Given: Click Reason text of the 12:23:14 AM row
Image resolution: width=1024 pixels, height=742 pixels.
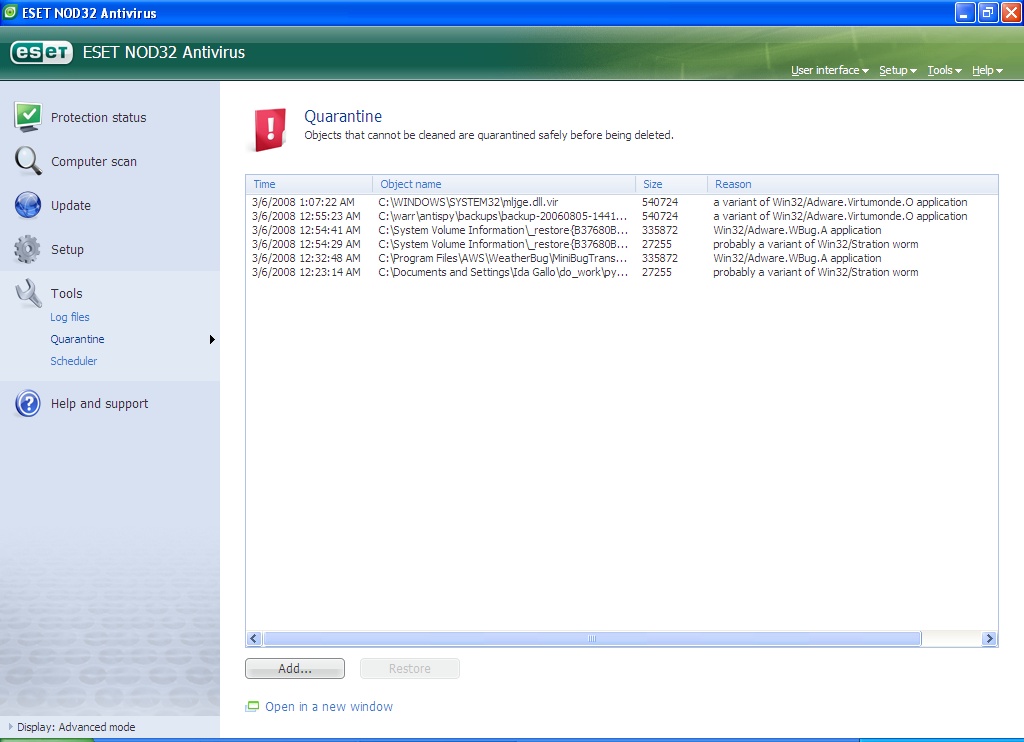Looking at the screenshot, I should (816, 272).
